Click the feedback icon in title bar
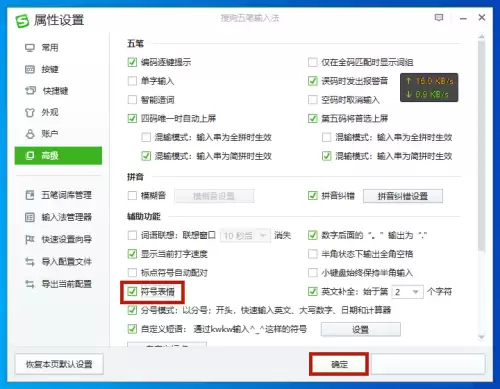 [439, 18]
